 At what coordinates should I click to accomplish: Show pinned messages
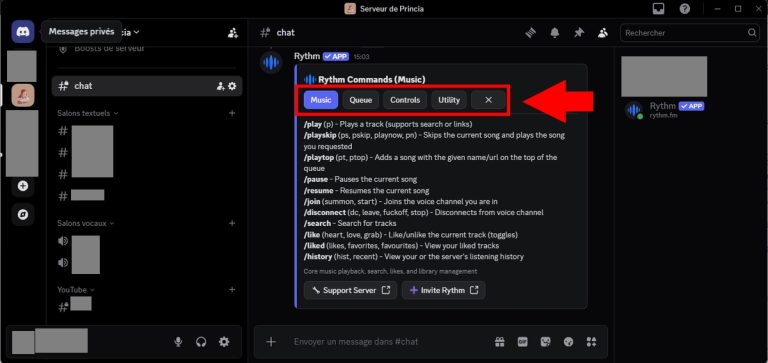coord(579,33)
